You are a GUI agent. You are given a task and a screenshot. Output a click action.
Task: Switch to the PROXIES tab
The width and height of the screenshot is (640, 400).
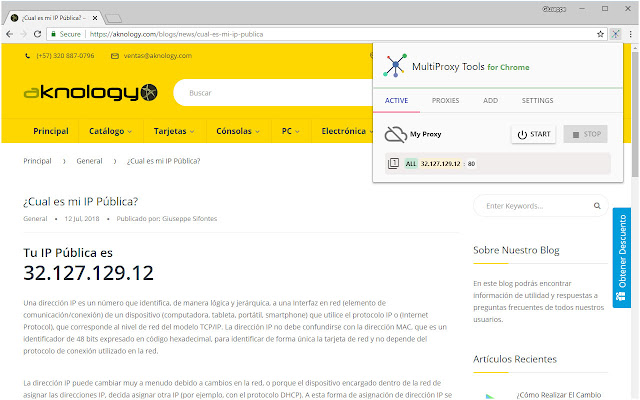pos(445,100)
